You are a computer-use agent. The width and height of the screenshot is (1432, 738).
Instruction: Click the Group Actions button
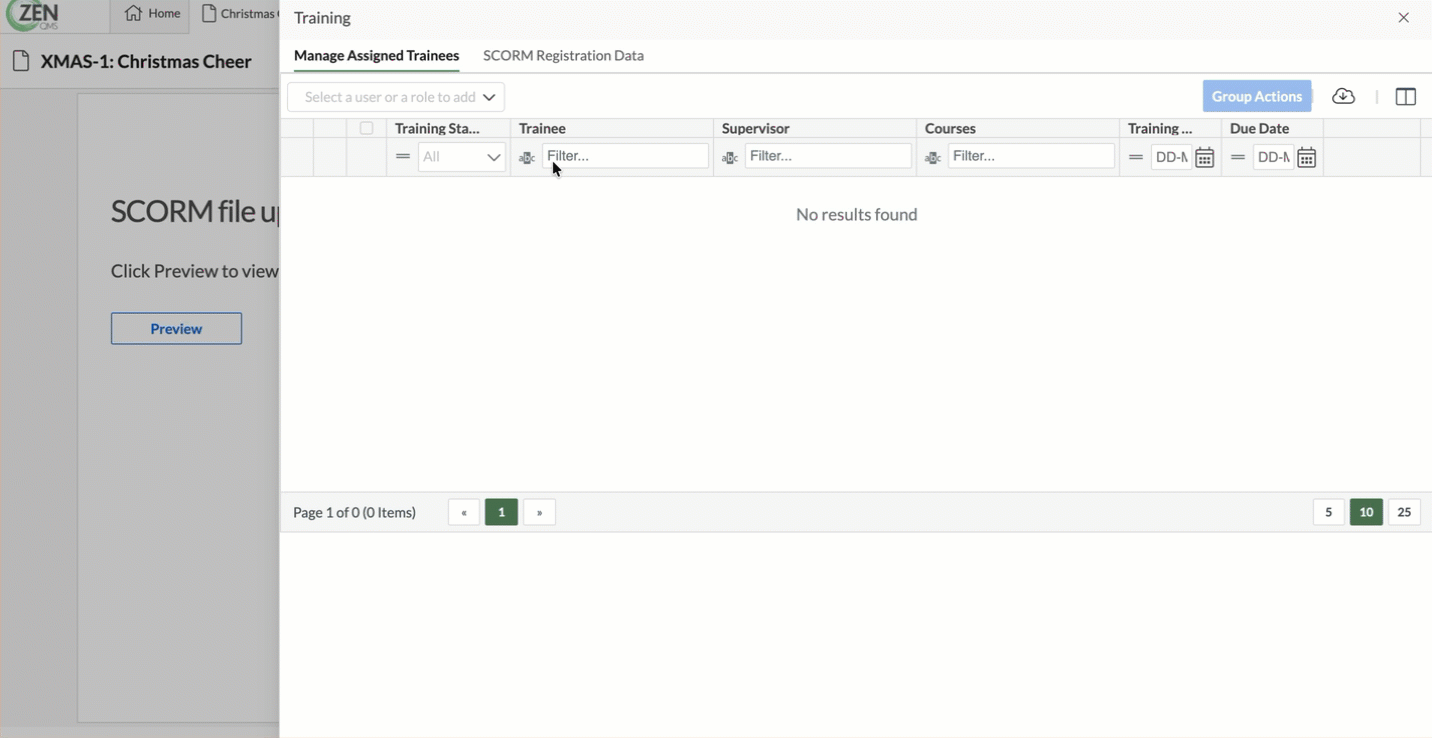tap(1257, 96)
